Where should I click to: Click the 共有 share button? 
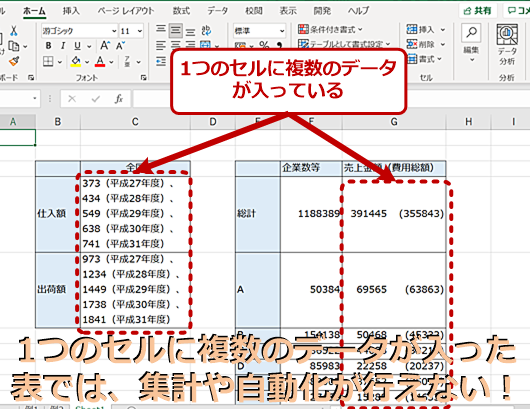click(478, 10)
